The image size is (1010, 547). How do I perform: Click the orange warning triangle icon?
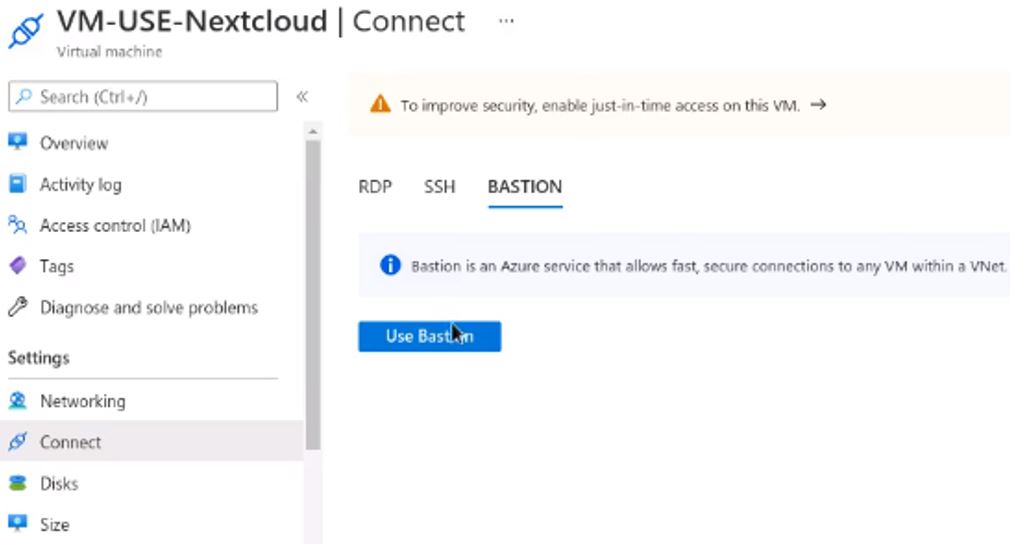click(380, 104)
